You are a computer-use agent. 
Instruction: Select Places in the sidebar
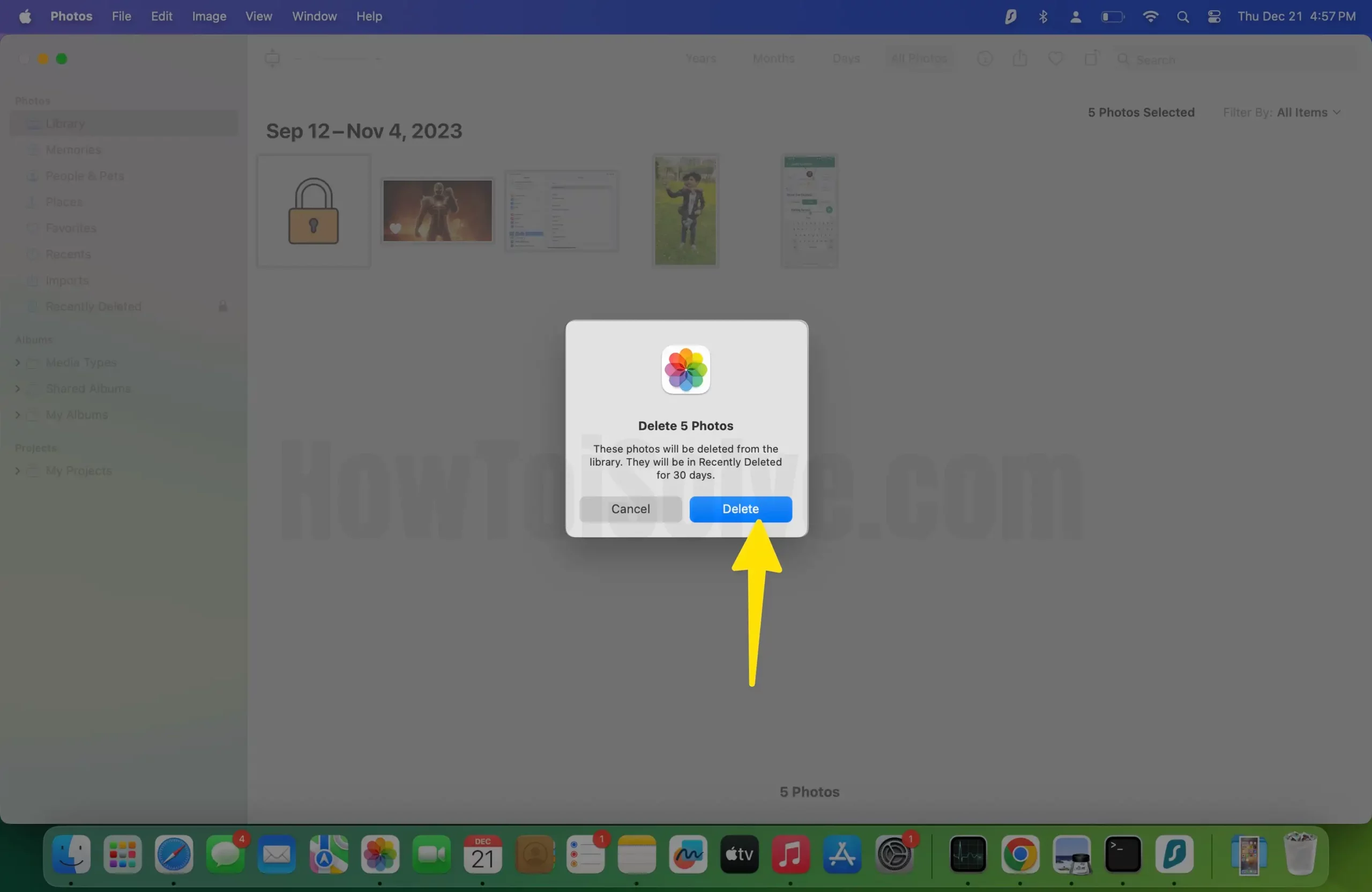pos(123,201)
